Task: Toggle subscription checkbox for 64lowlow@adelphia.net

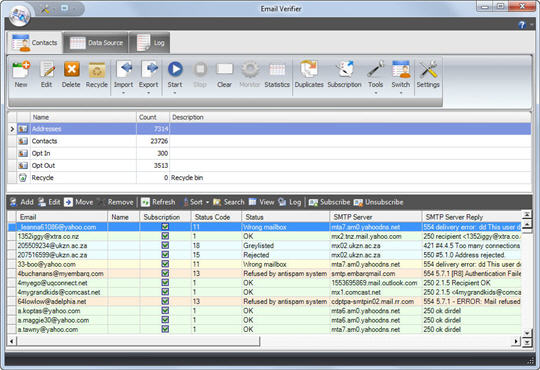Action: tap(165, 301)
